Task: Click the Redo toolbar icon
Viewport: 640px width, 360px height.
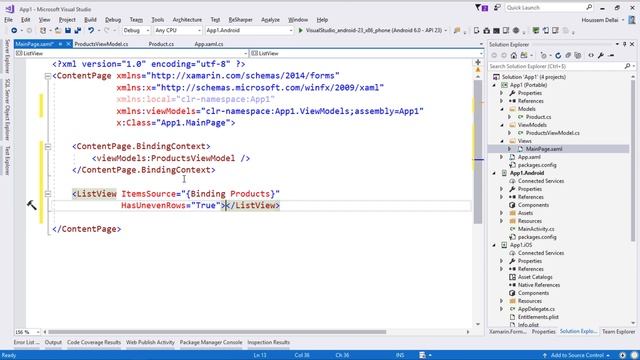Action: click(x=107, y=30)
